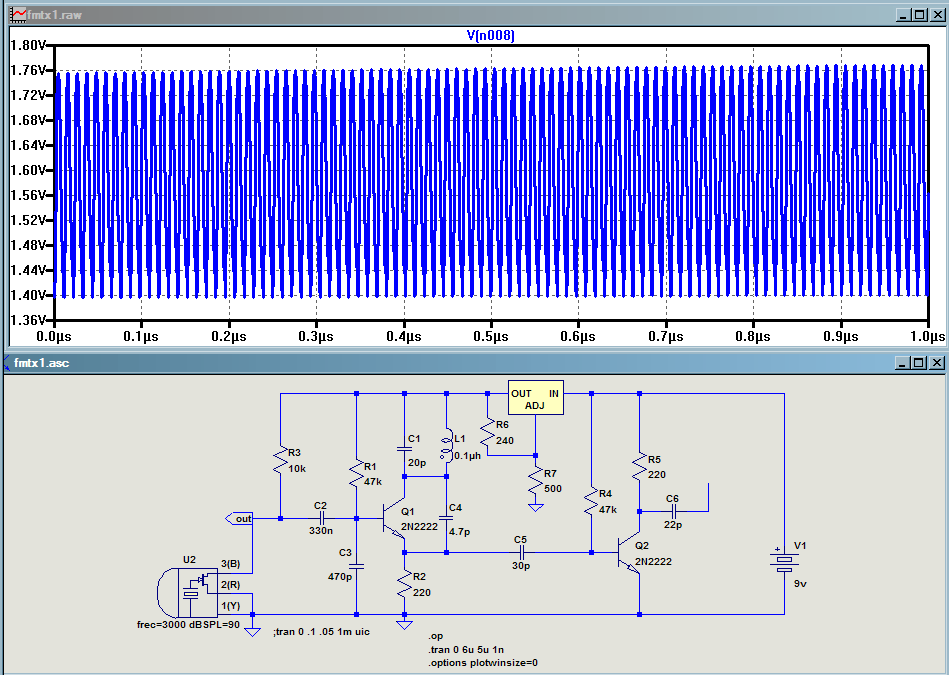Select resistor R7 symbol
Viewport: 949px width, 675px height.
[x=535, y=481]
